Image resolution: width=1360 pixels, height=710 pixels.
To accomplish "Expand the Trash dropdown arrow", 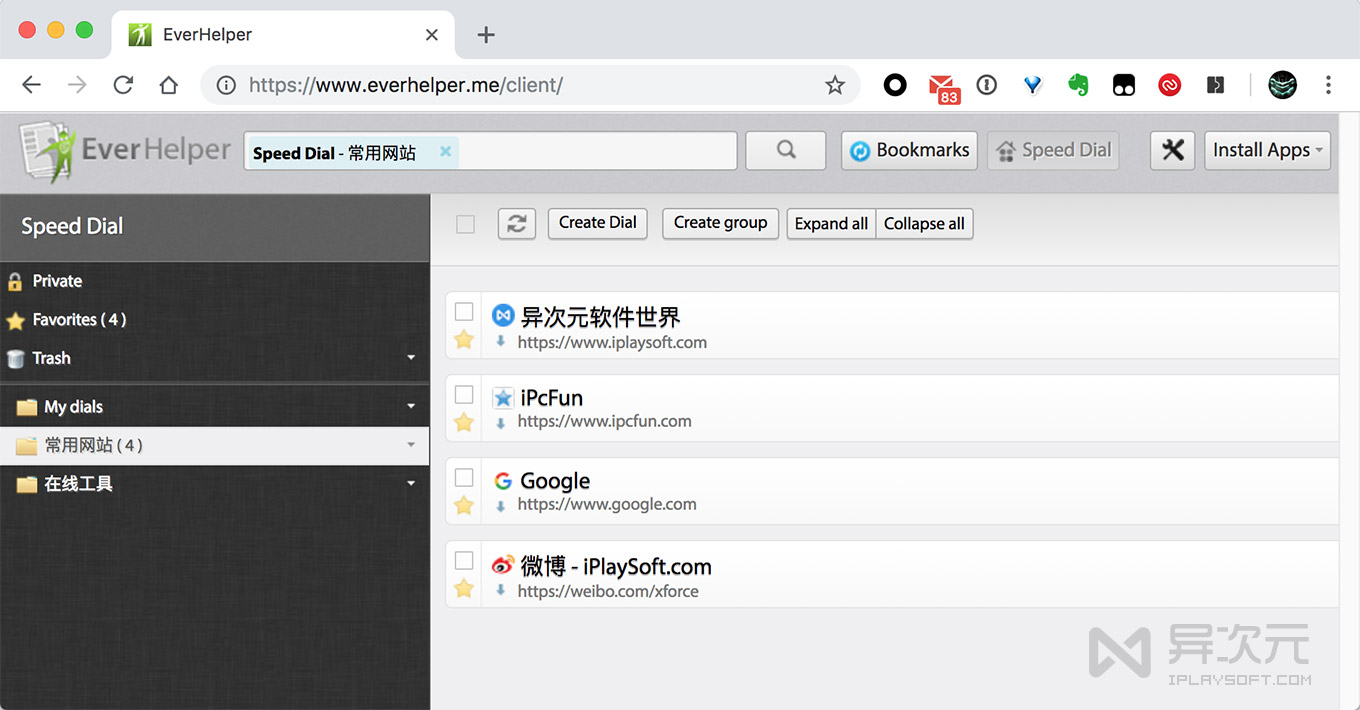I will point(410,358).
